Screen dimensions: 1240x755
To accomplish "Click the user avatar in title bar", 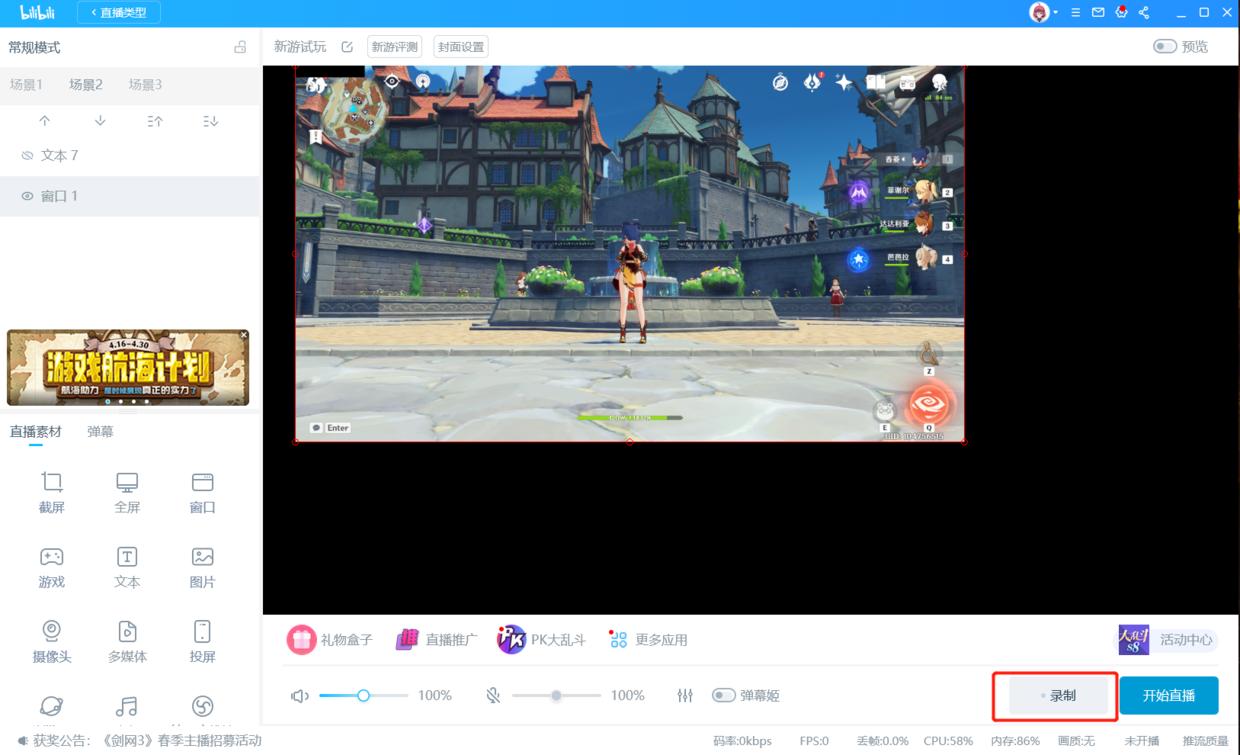I will [x=1040, y=12].
